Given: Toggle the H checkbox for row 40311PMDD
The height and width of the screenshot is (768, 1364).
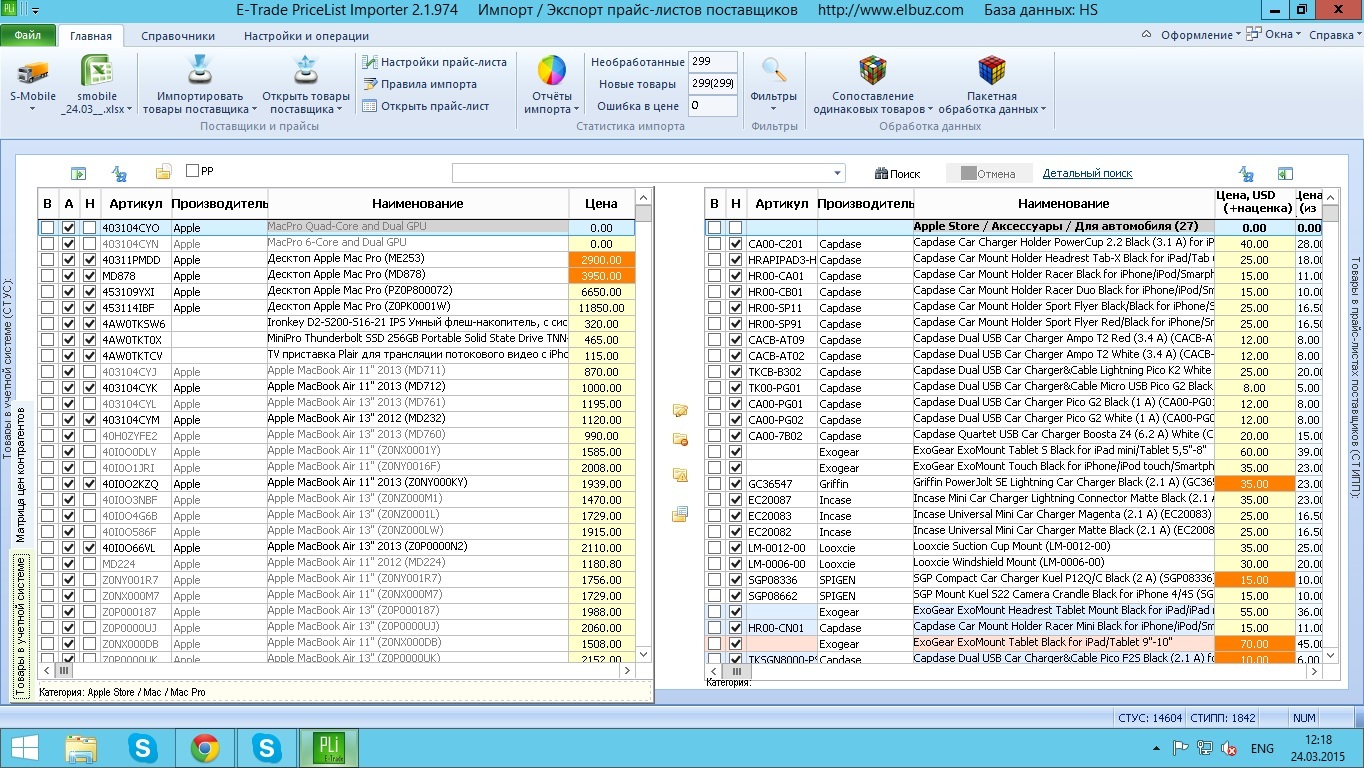Looking at the screenshot, I should pos(90,260).
